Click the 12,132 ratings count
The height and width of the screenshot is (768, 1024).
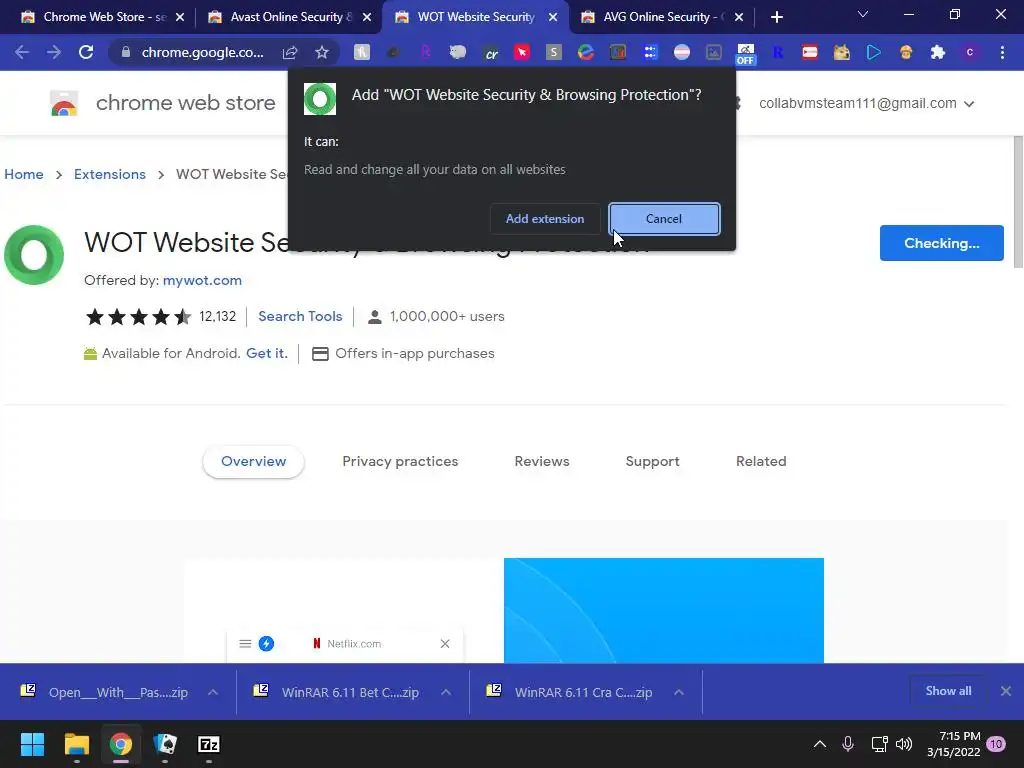click(217, 316)
